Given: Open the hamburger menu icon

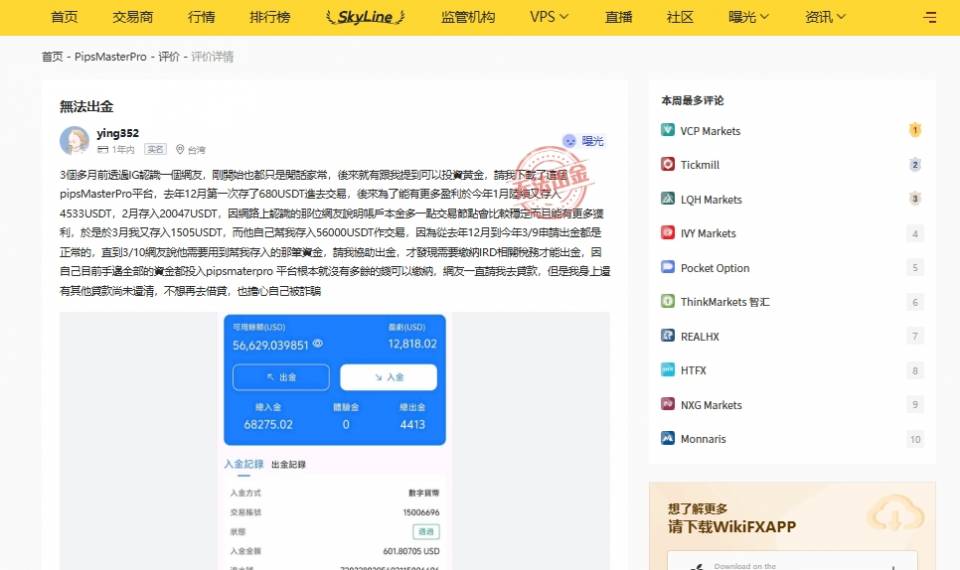Looking at the screenshot, I should (x=930, y=17).
